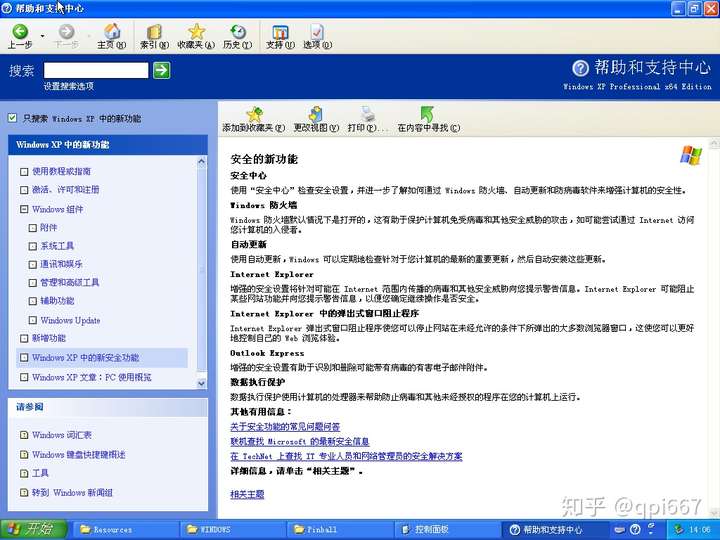Image resolution: width=720 pixels, height=540 pixels.
Task: Click the Windows XP 中的新功能 panel header
Action: (108, 145)
